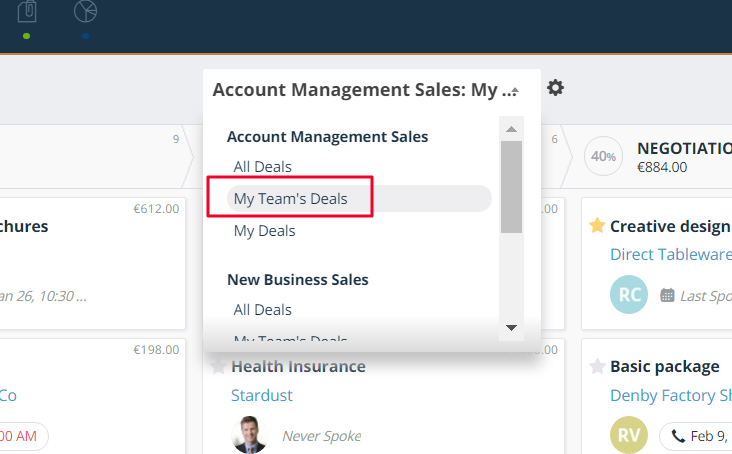Select My Team's Deals under Account Management Sales
This screenshot has height=454, width=732.
coord(359,198)
